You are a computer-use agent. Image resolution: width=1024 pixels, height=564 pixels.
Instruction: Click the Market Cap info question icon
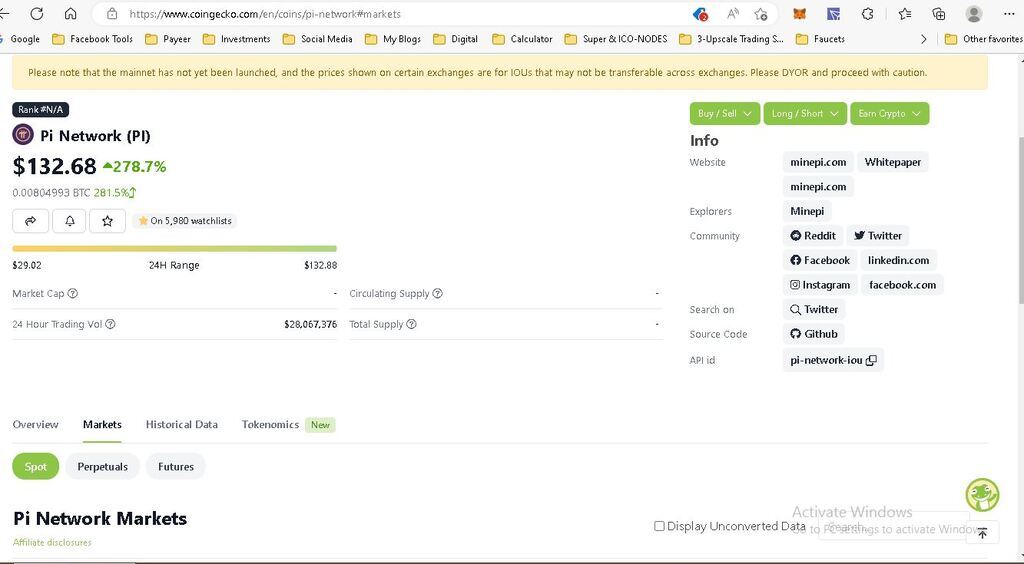[x=73, y=294]
